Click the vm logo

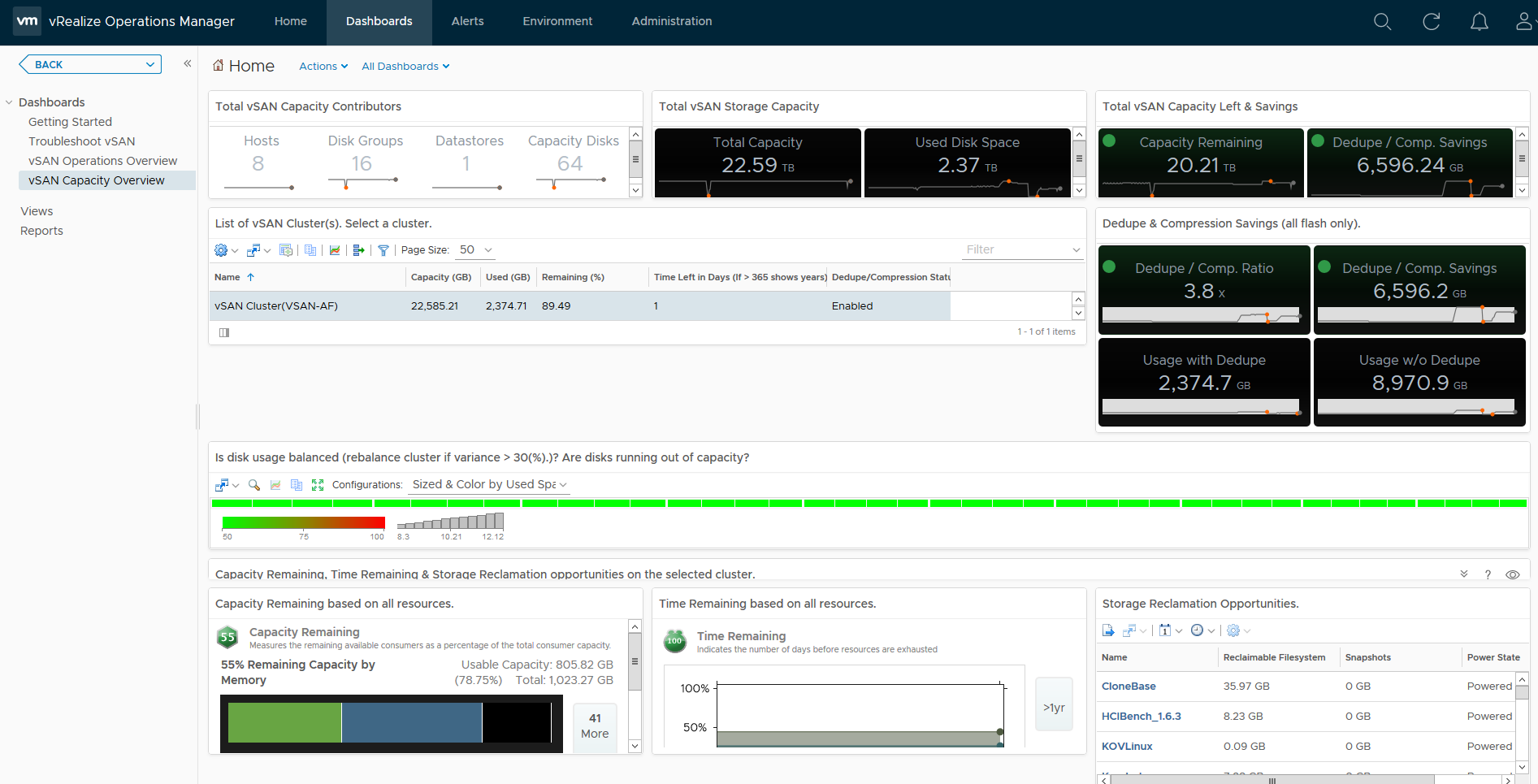(x=27, y=21)
